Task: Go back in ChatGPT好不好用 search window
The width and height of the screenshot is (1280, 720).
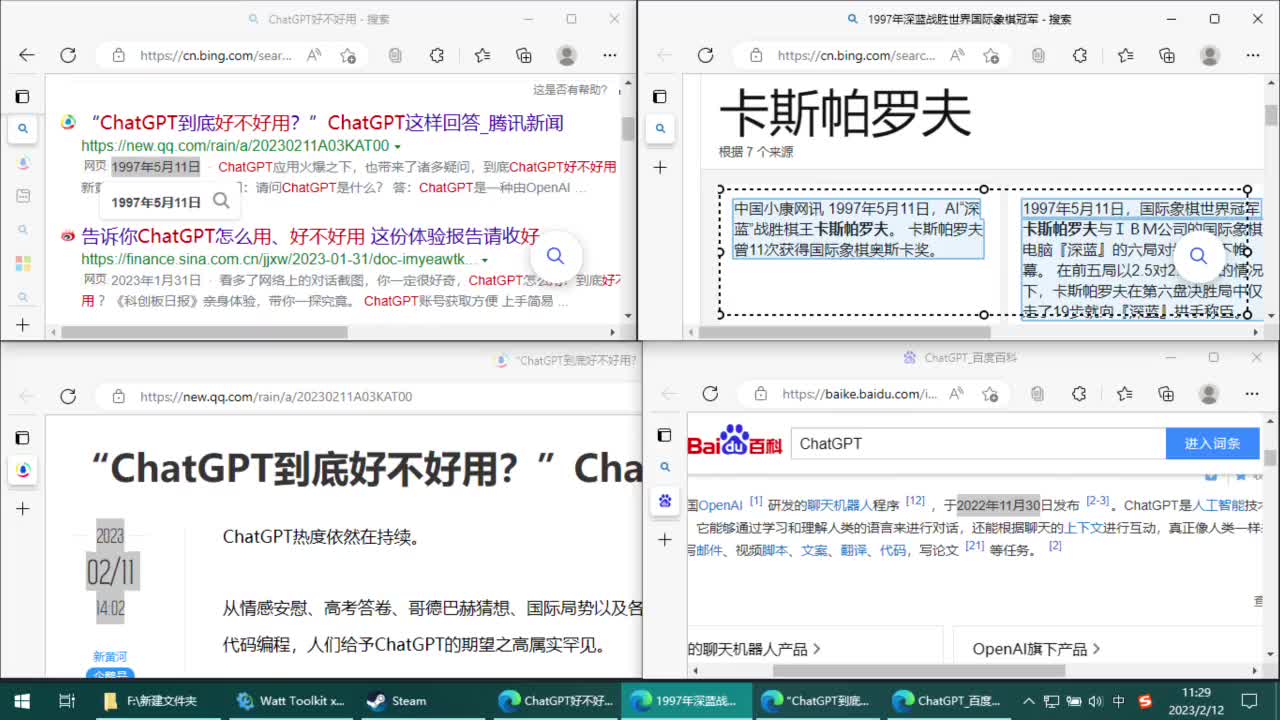Action: pyautogui.click(x=27, y=56)
